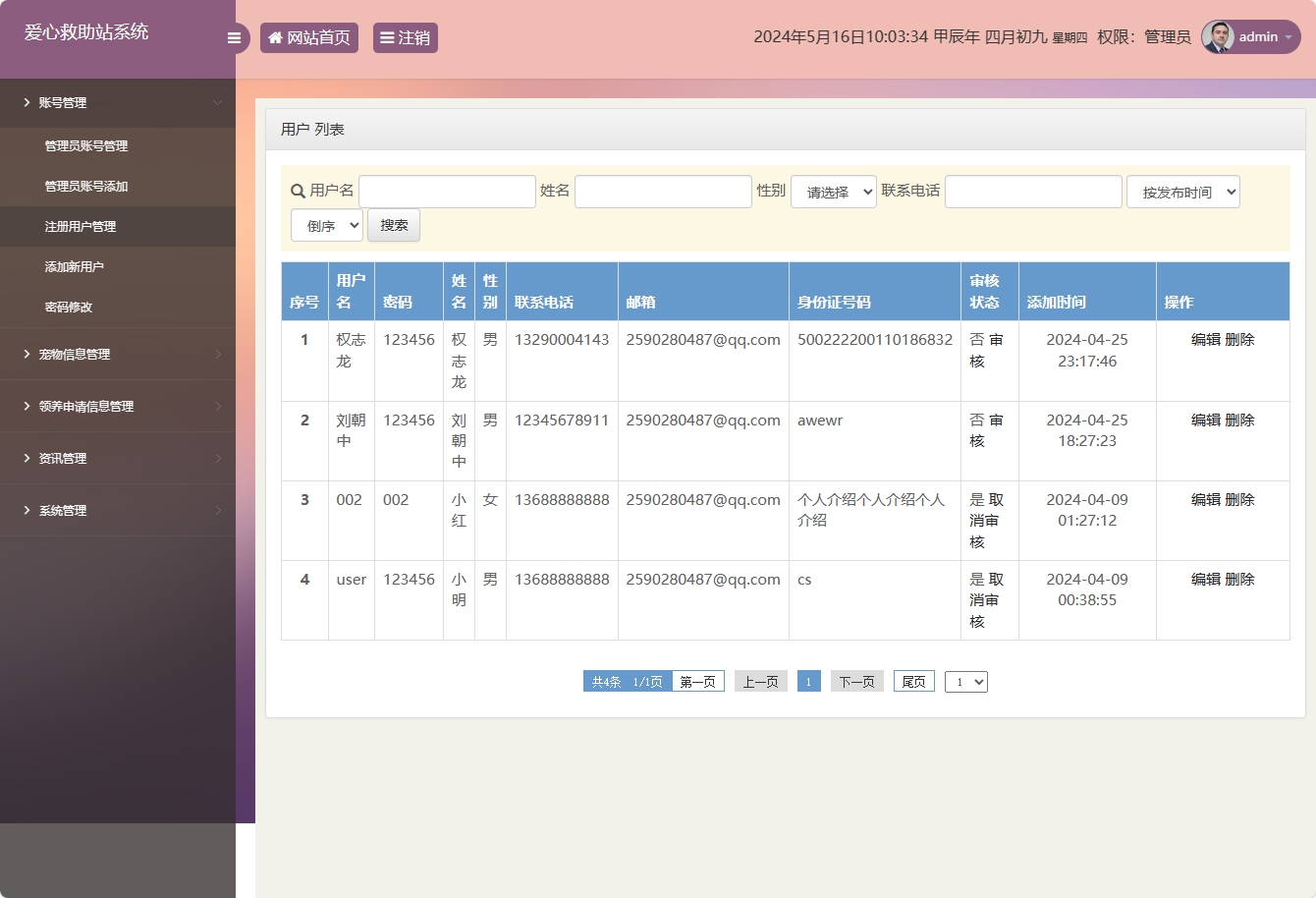Click the 搜索 search button
The height and width of the screenshot is (898, 1316).
393,224
